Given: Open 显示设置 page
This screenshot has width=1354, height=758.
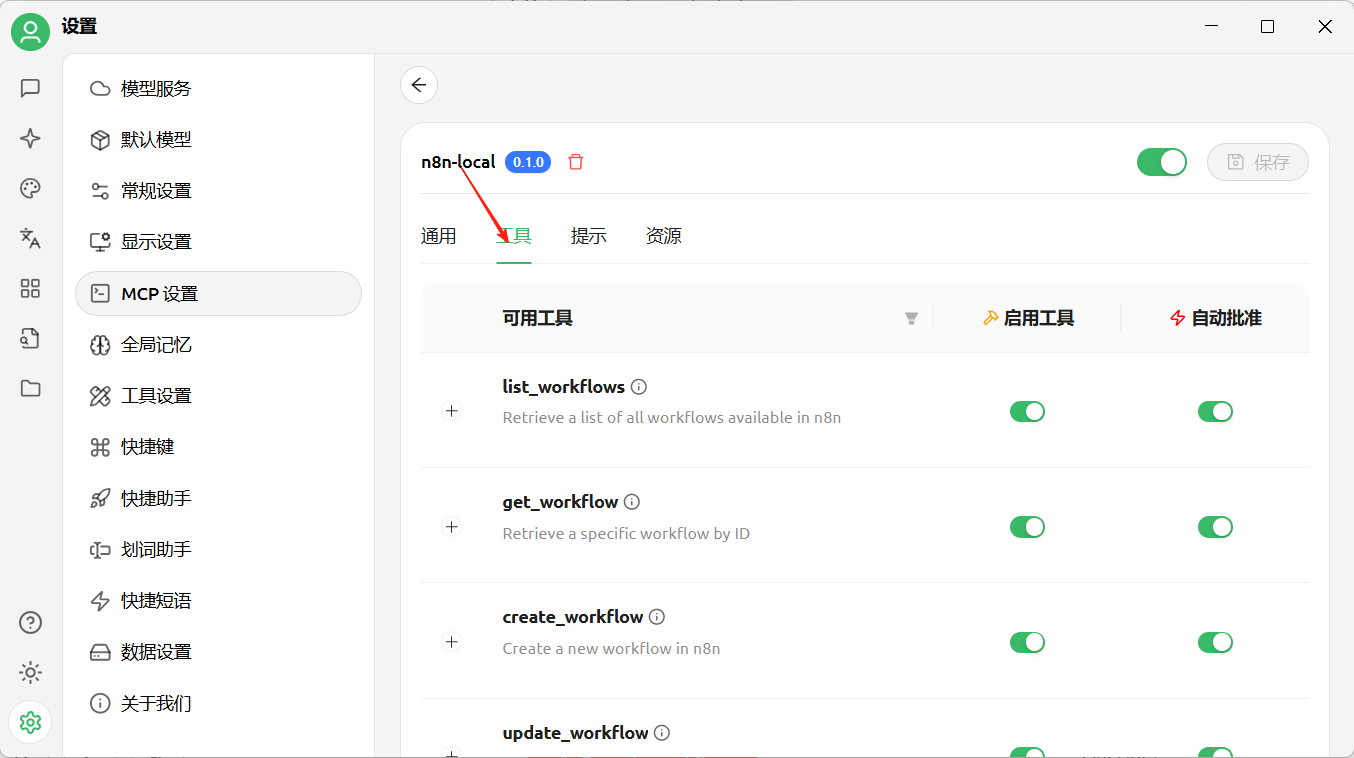Looking at the screenshot, I should [x=218, y=242].
